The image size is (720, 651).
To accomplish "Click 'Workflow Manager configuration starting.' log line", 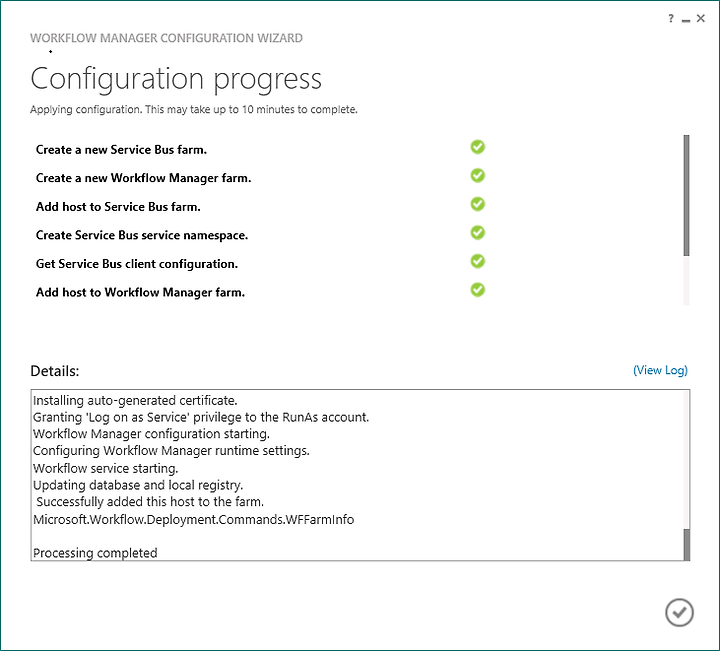I will (152, 434).
